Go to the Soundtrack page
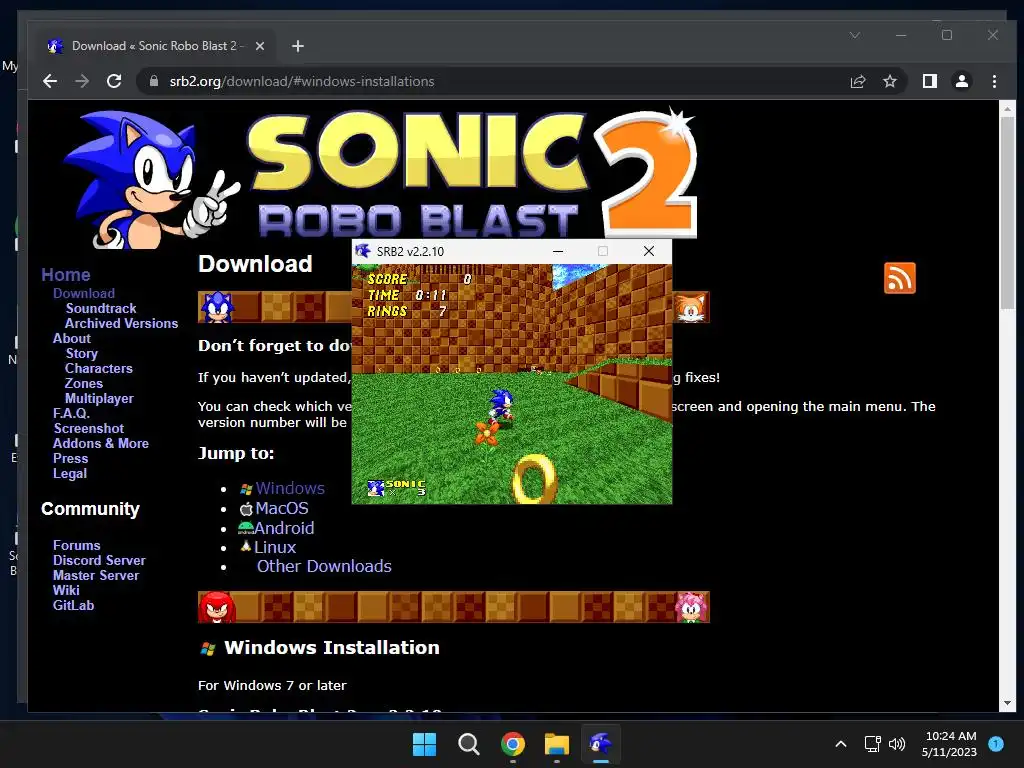This screenshot has width=1024, height=768. point(101,308)
